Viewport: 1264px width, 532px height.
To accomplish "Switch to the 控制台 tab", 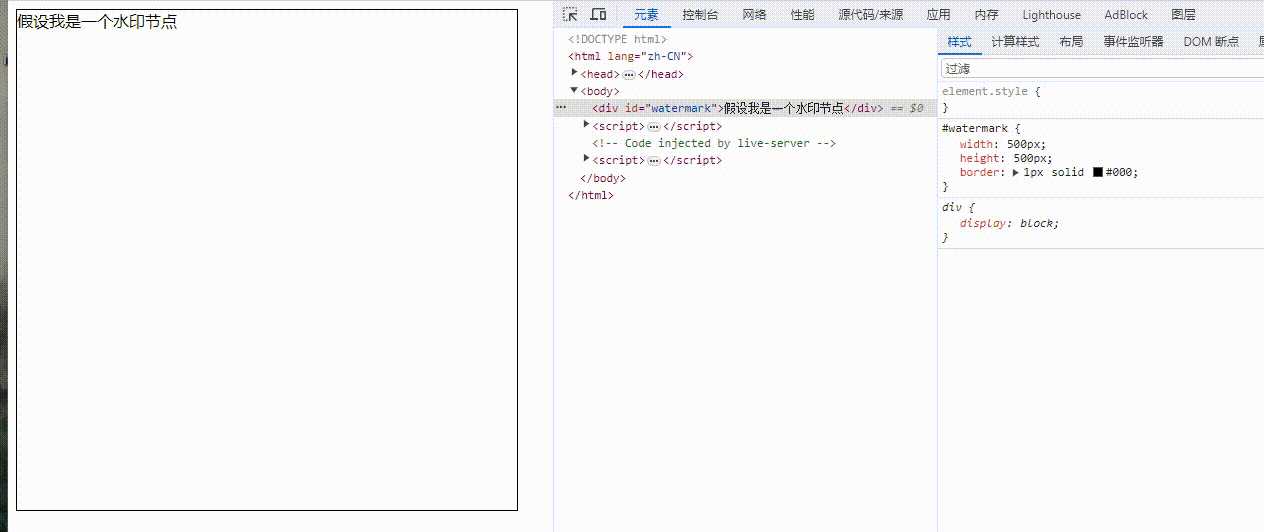I will pyautogui.click(x=700, y=15).
